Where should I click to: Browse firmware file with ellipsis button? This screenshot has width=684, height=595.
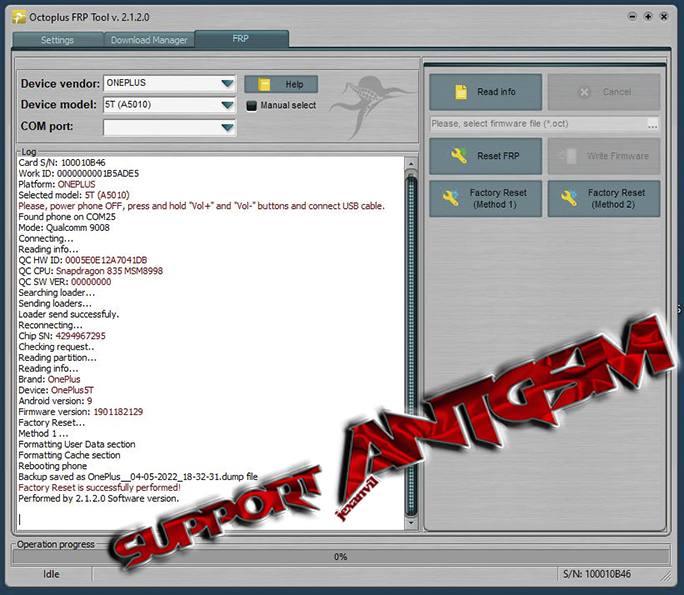tap(653, 124)
